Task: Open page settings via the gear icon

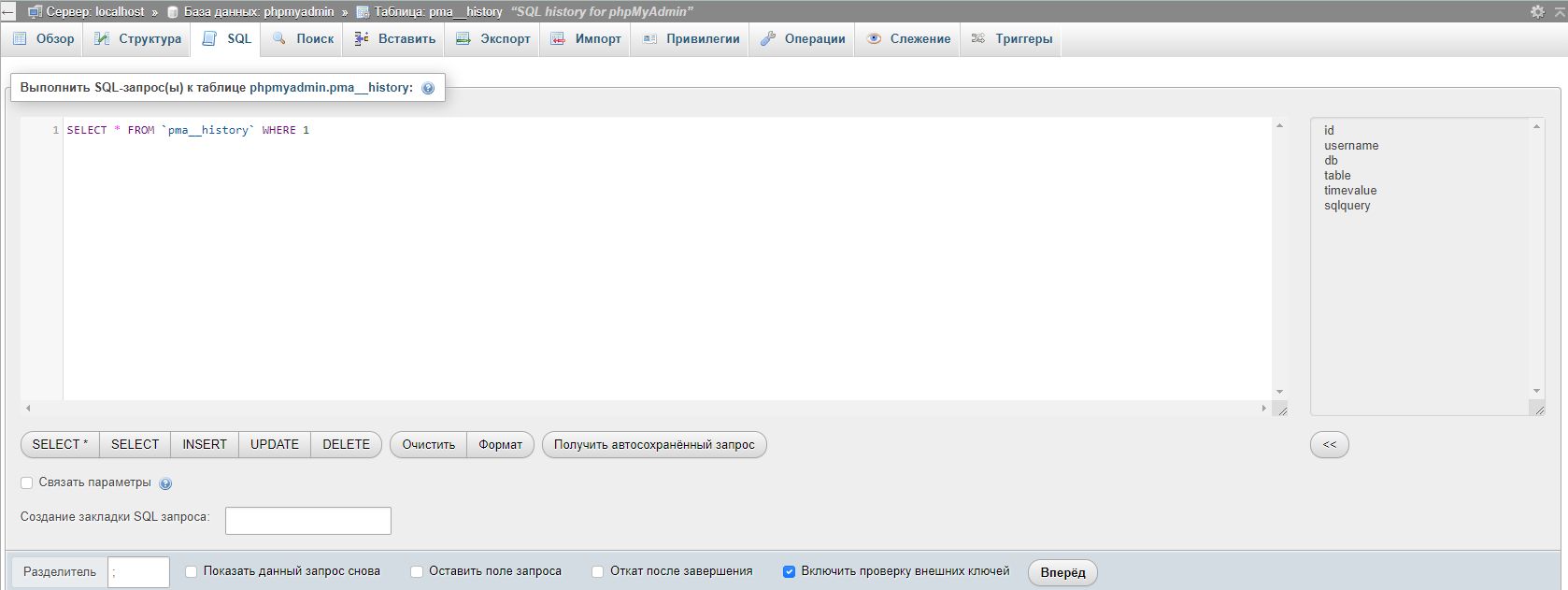Action: tap(1537, 12)
